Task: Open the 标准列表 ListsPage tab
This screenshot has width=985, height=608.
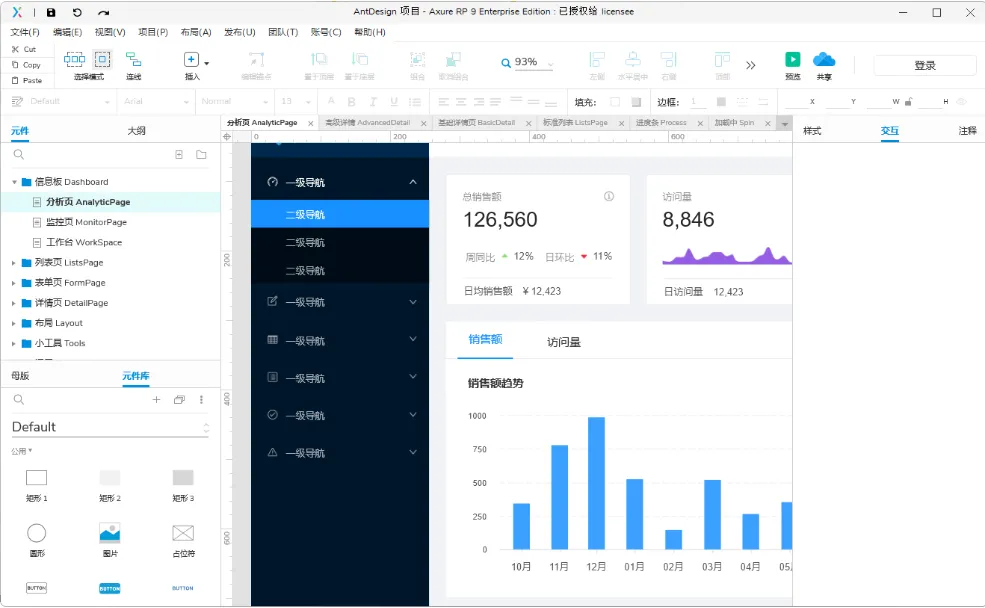Action: [575, 122]
